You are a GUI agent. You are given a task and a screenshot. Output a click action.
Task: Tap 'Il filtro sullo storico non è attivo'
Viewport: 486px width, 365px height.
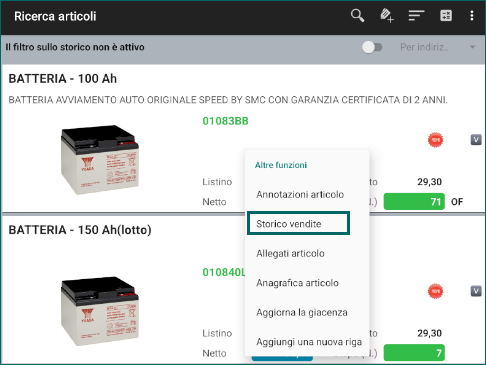75,47
